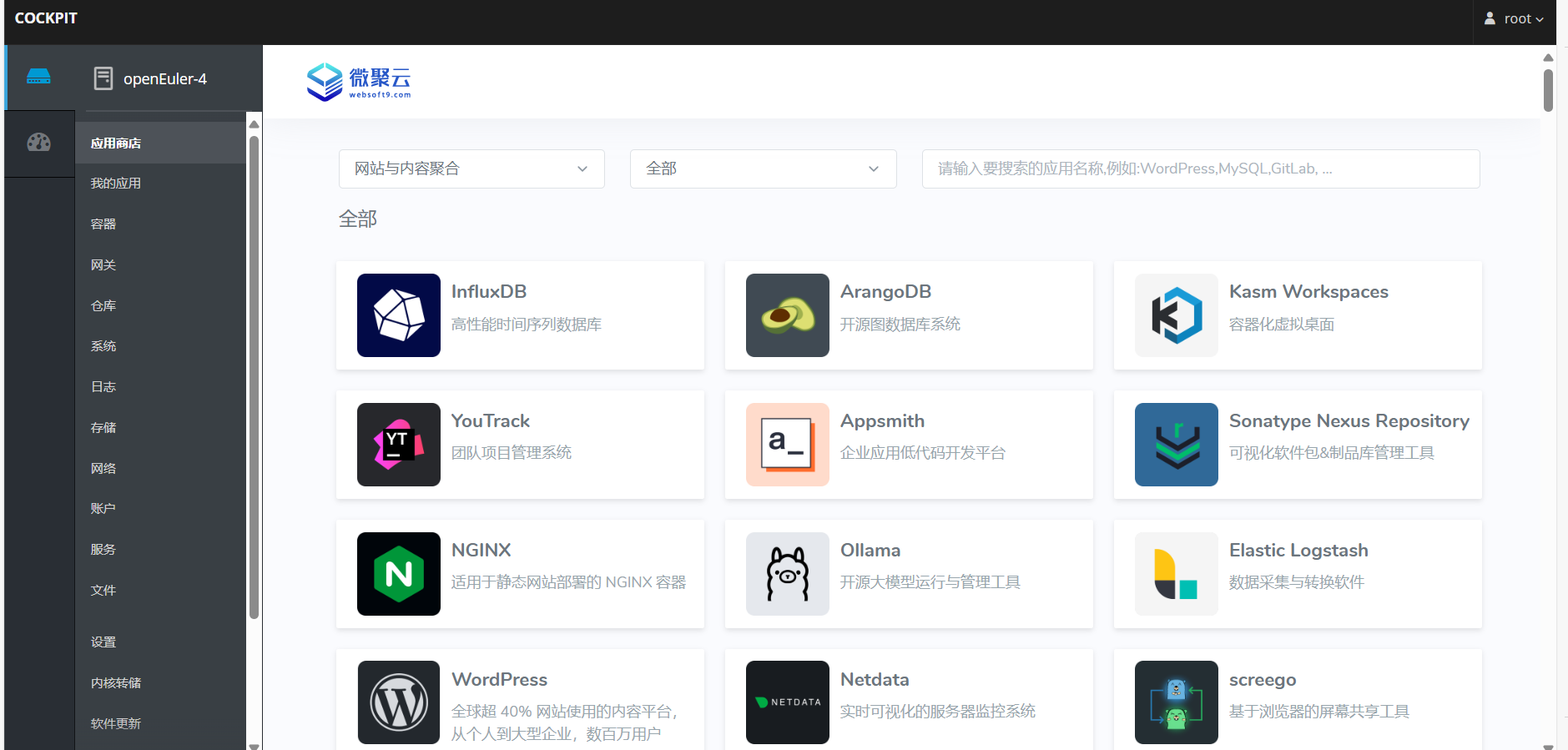
Task: Open the 服务 sidebar item
Action: (x=160, y=550)
